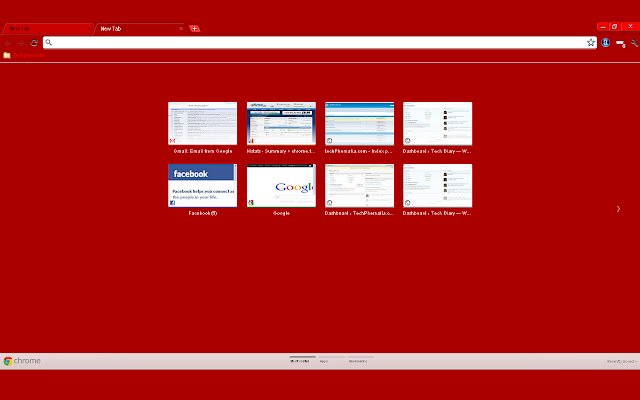Click the blue extension icon beside address bar

[x=606, y=42]
